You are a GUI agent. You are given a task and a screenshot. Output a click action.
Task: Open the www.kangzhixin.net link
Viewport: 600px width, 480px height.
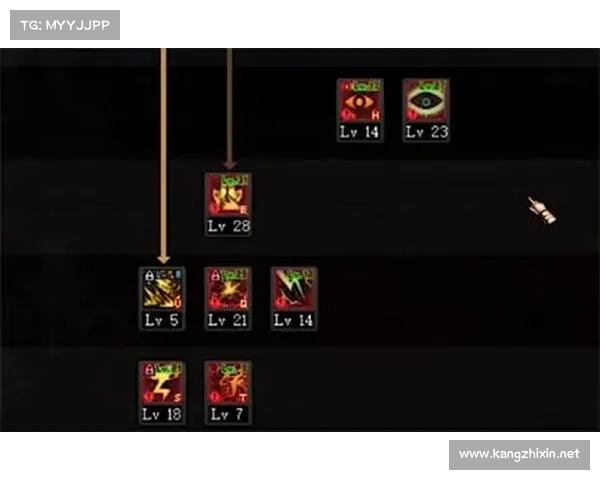(x=519, y=454)
